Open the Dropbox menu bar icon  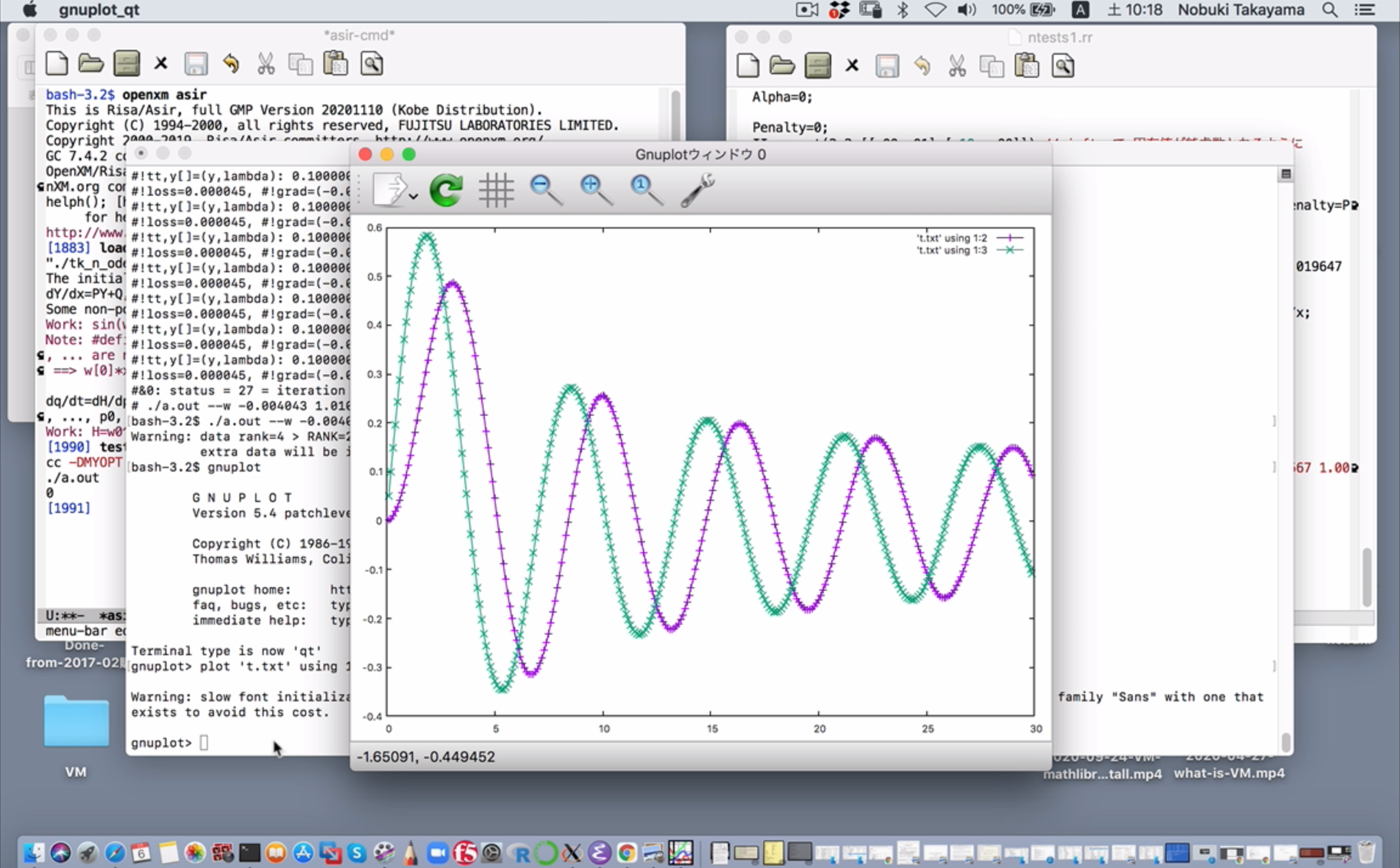pos(839,10)
